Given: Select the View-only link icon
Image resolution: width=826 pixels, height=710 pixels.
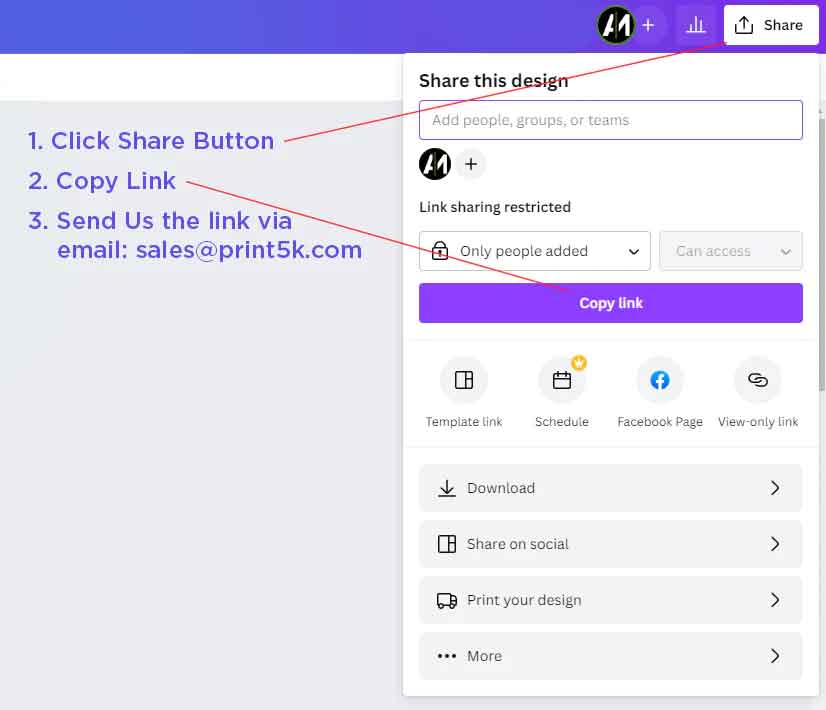Looking at the screenshot, I should 758,380.
